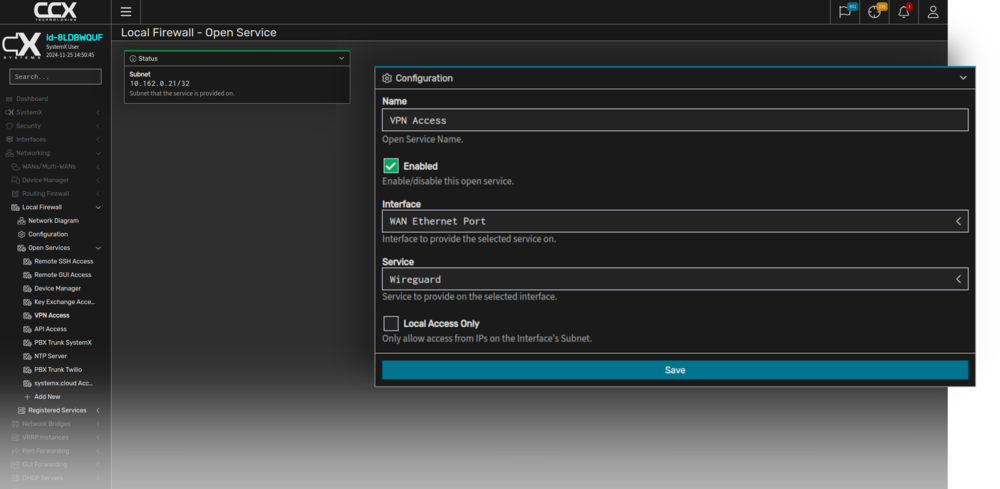This screenshot has height=489, width=1000.
Task: Click the Name field containing VPN Access
Action: pyautogui.click(x=675, y=120)
